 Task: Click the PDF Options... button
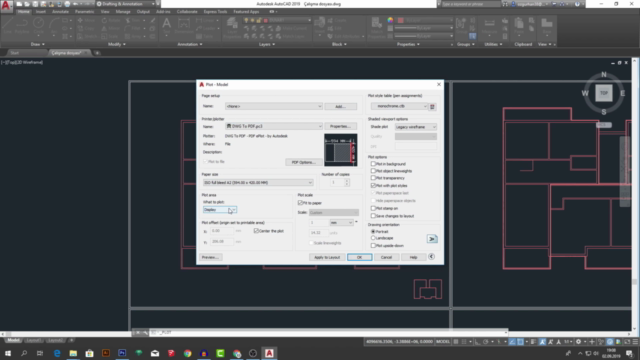click(303, 162)
